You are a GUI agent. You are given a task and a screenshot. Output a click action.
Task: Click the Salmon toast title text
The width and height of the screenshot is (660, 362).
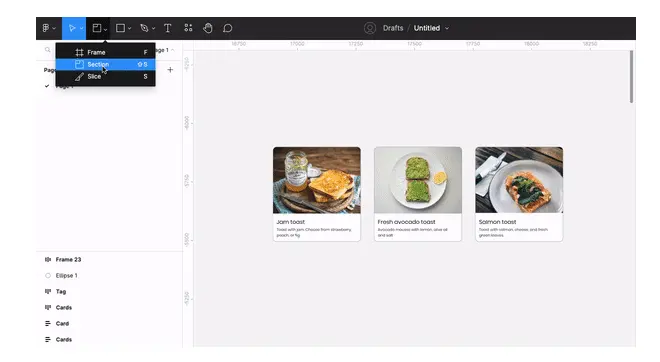(x=497, y=222)
